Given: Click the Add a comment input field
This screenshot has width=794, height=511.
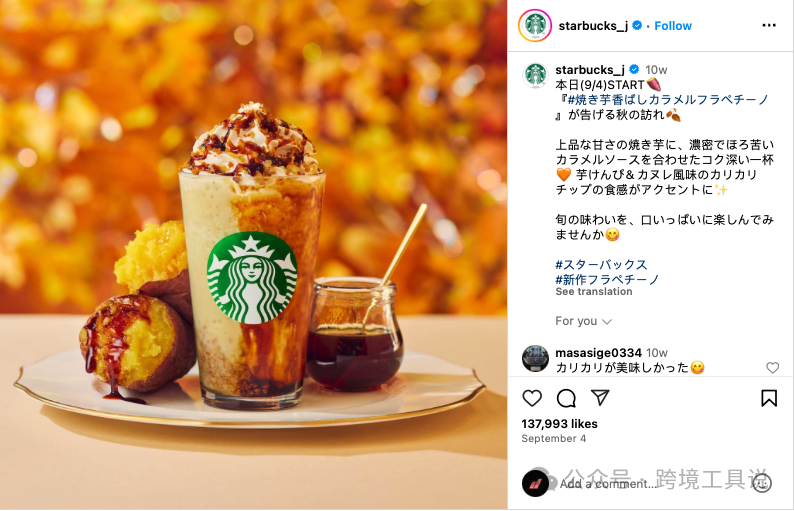Looking at the screenshot, I should (x=653, y=484).
